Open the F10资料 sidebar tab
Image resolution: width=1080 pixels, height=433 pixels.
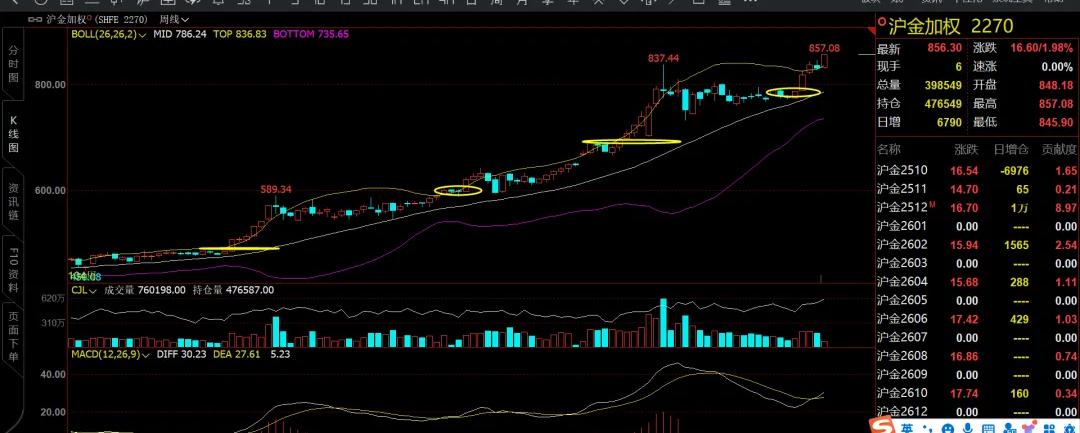click(x=13, y=268)
